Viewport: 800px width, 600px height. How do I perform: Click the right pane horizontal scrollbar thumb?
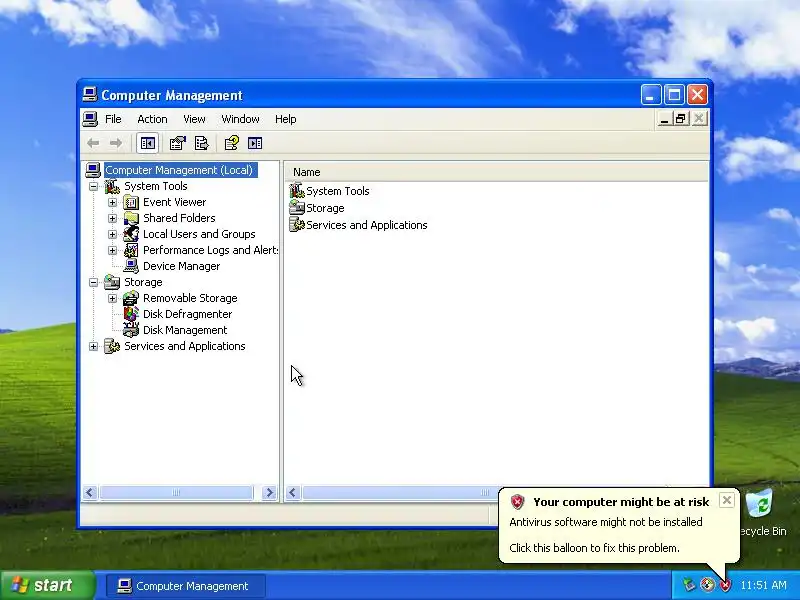(401, 493)
